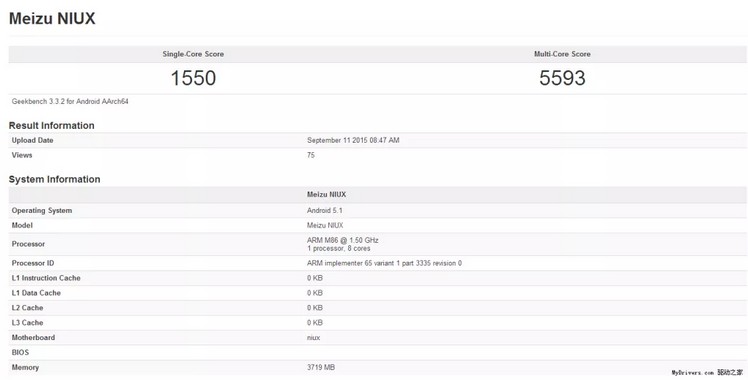This screenshot has width=748, height=380.
Task: Click the Result Information heading
Action: pos(52,125)
